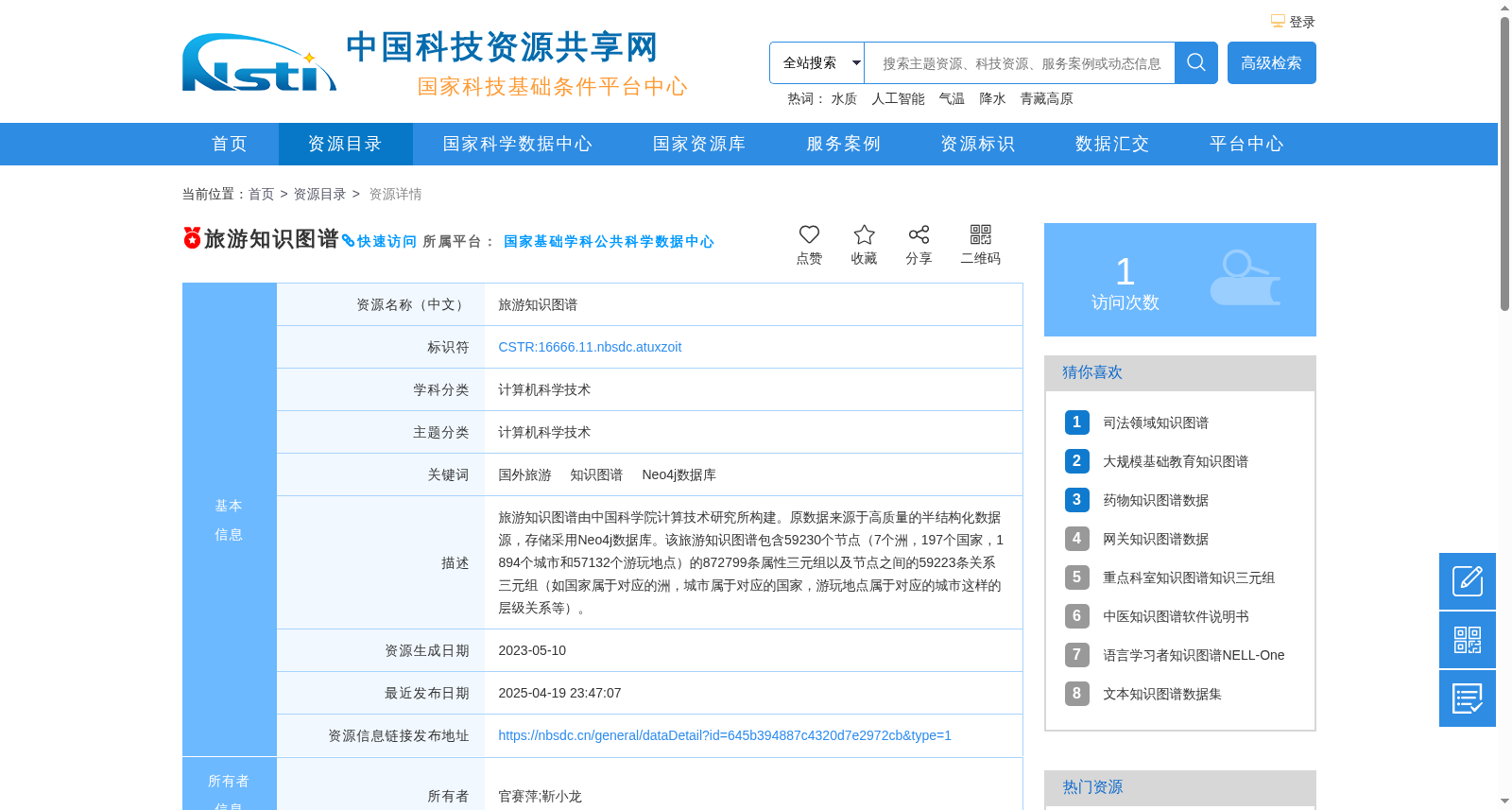Click the CSTR:16666.11.nbsdc.atuxzoit identifier link

tap(590, 347)
